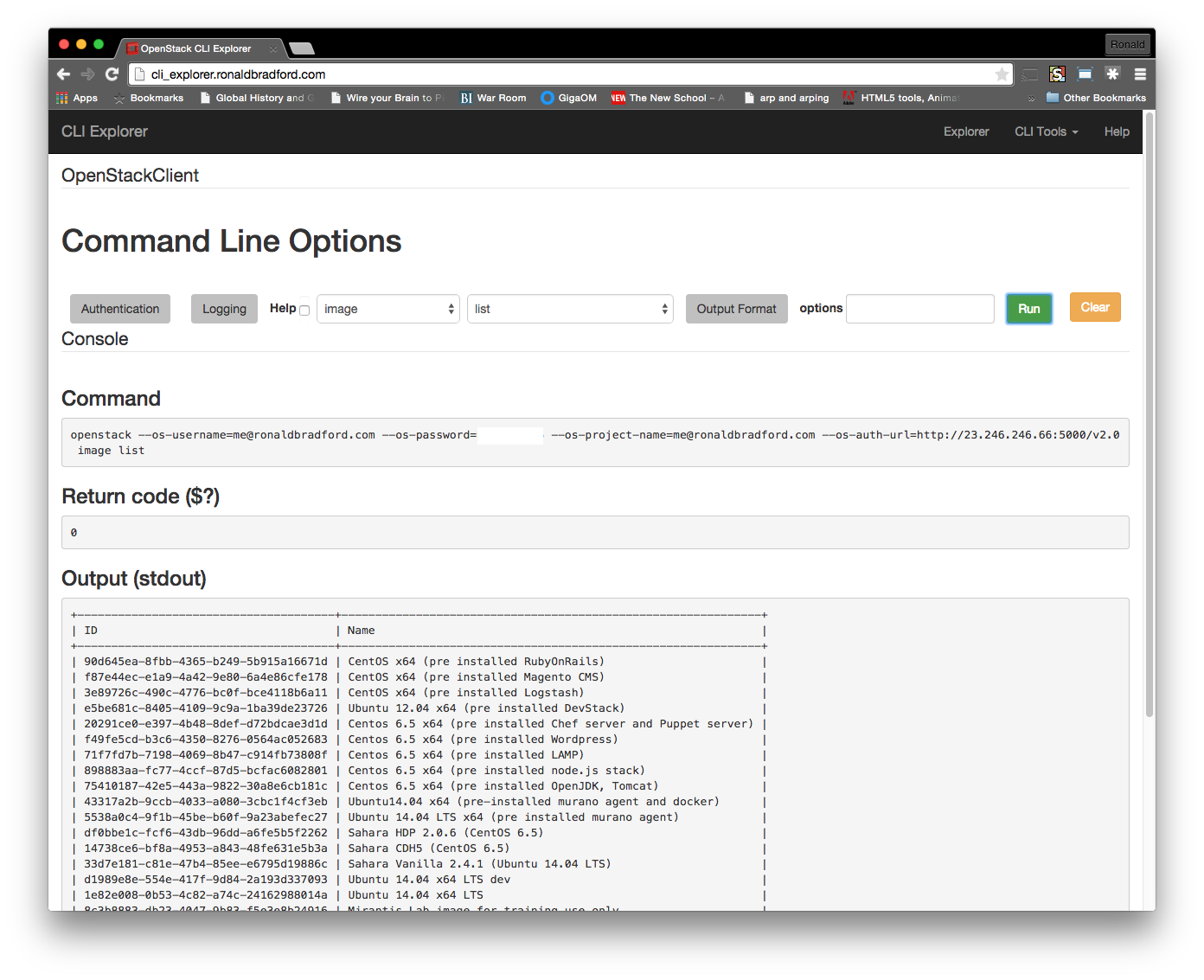
Task: Click the Logstash image row
Action: 419,693
